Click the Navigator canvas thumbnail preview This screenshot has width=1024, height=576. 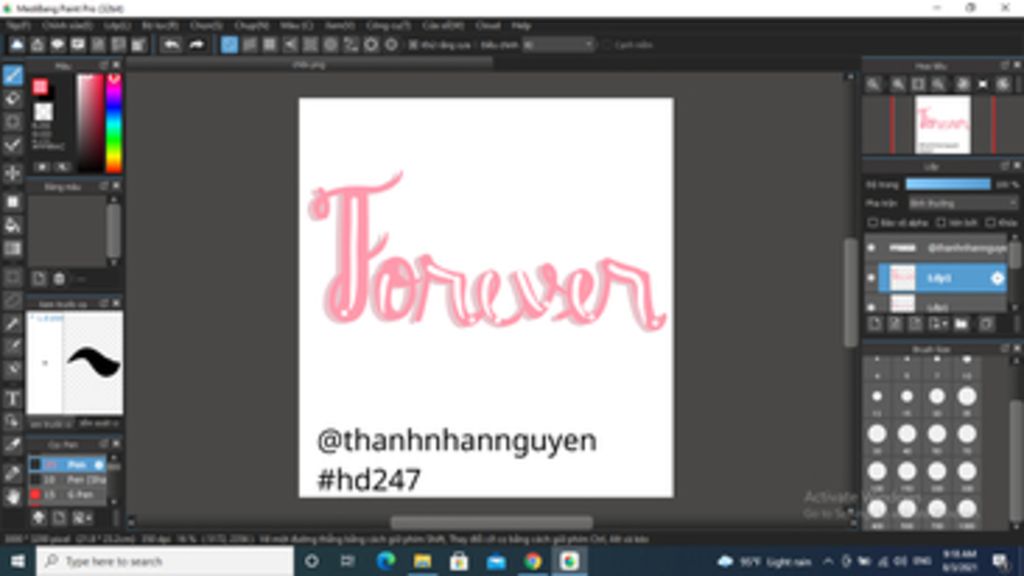point(942,124)
